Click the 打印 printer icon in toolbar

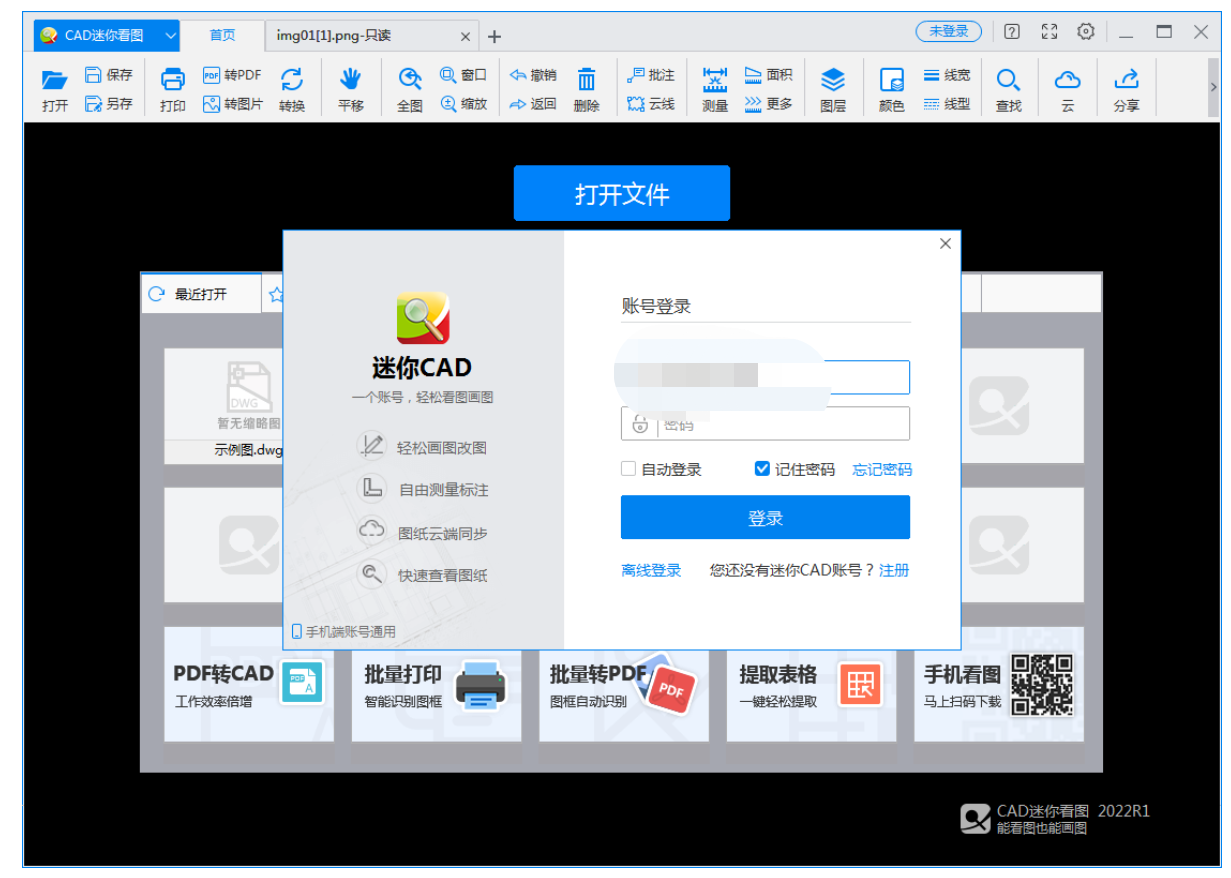pyautogui.click(x=173, y=79)
